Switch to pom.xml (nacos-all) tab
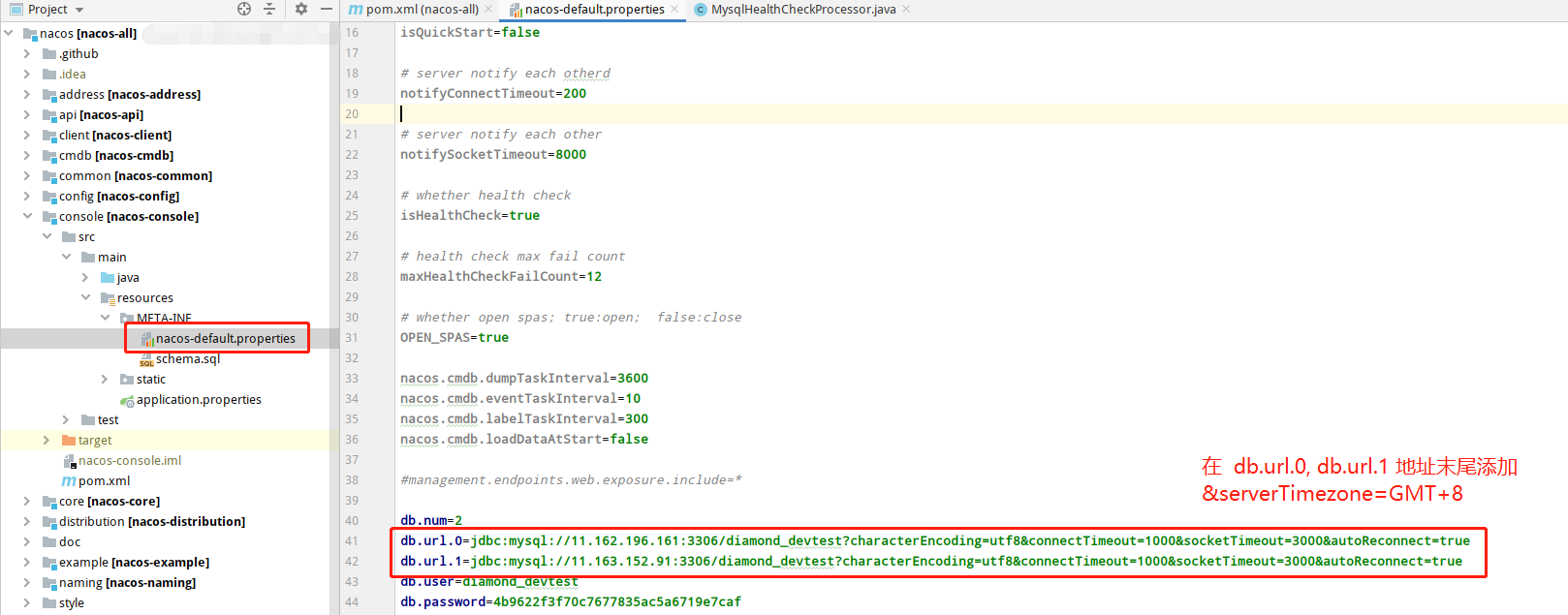The width and height of the screenshot is (1568, 615). tap(423, 9)
